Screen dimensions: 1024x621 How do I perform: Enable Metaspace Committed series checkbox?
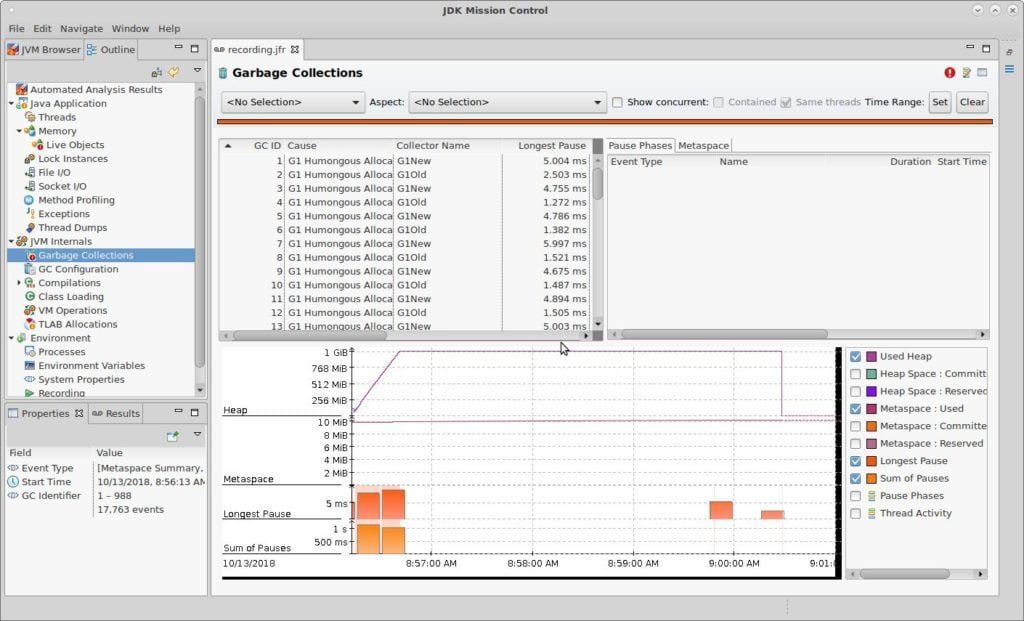pos(856,426)
